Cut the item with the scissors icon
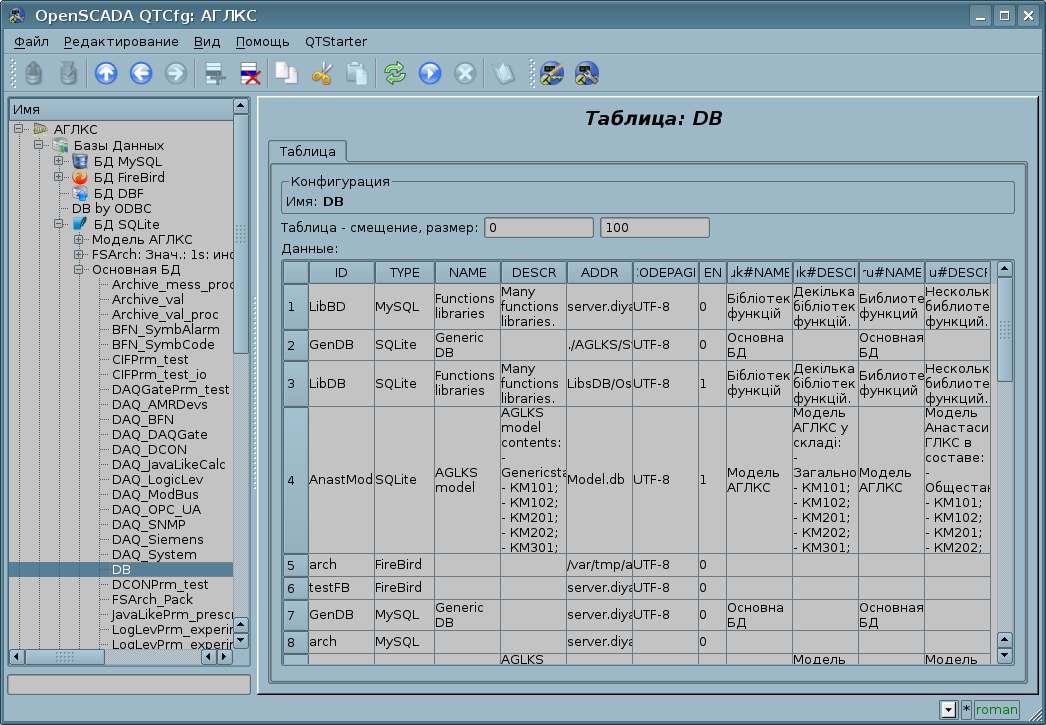 (x=322, y=73)
